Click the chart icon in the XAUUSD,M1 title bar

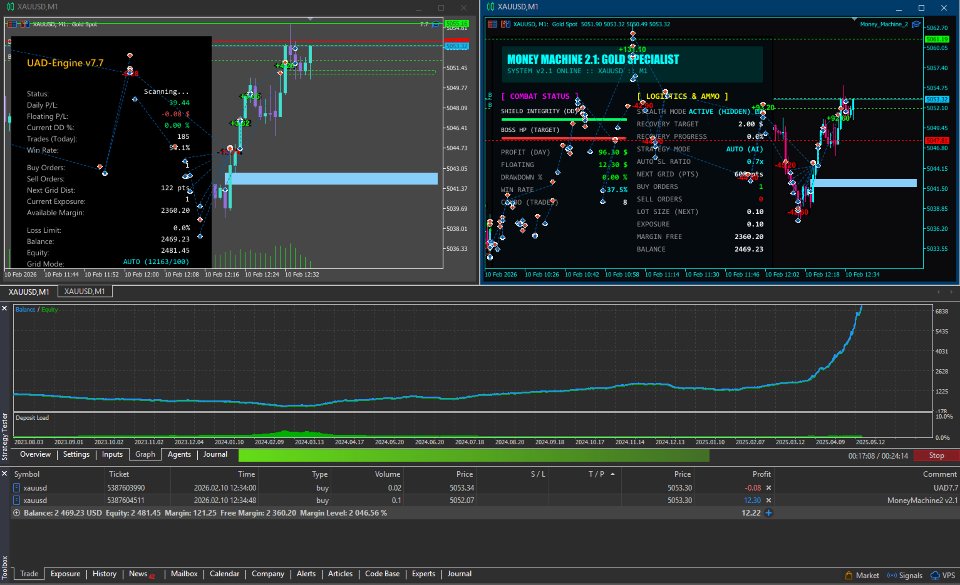tap(490, 6)
